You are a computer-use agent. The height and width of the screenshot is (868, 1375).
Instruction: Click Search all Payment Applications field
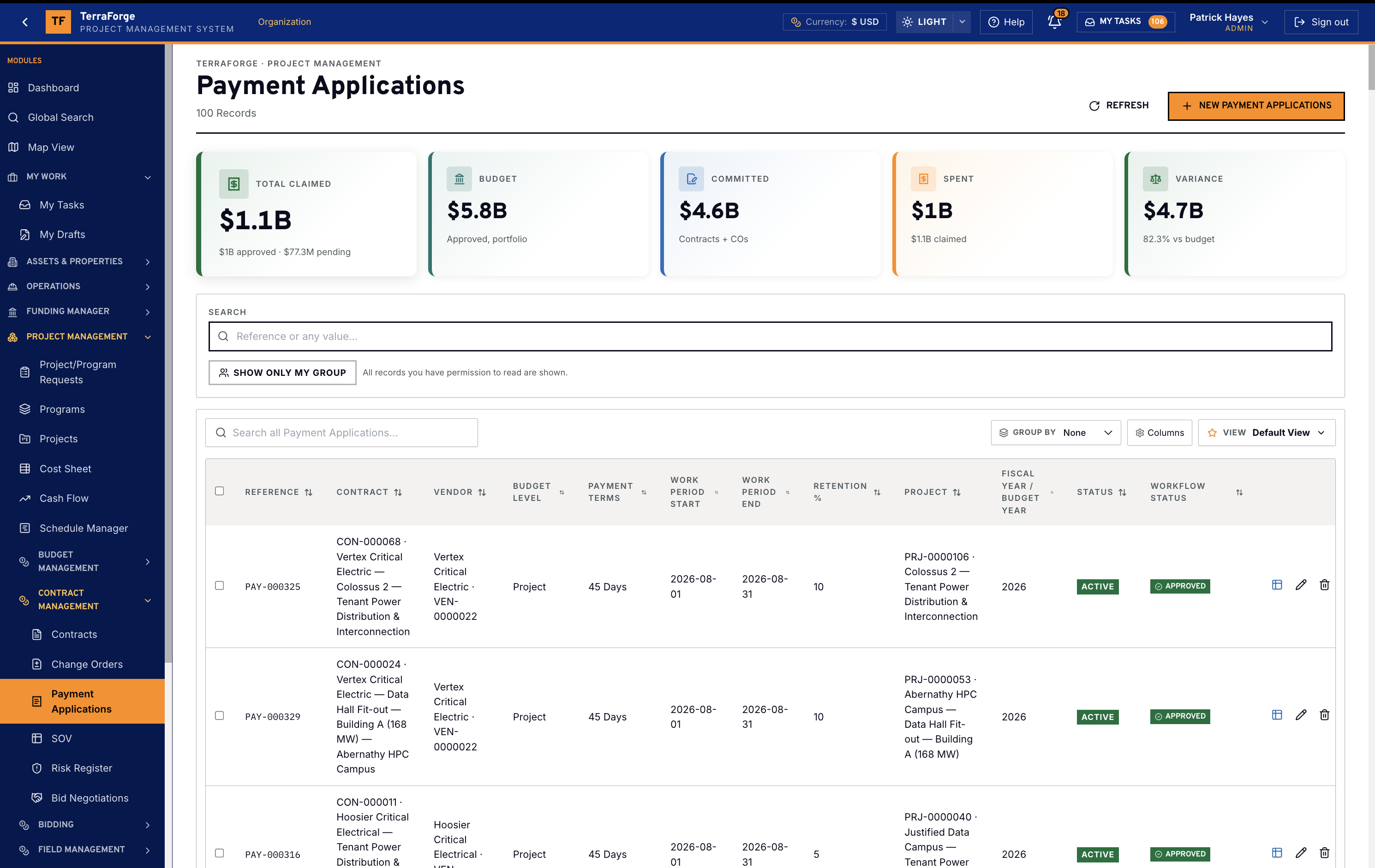341,433
